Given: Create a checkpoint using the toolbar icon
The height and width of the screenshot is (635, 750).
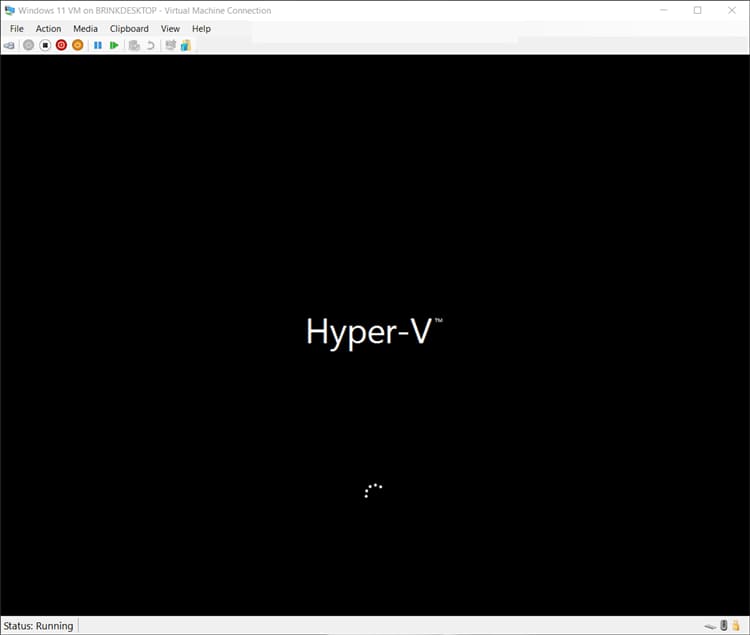Looking at the screenshot, I should [134, 45].
